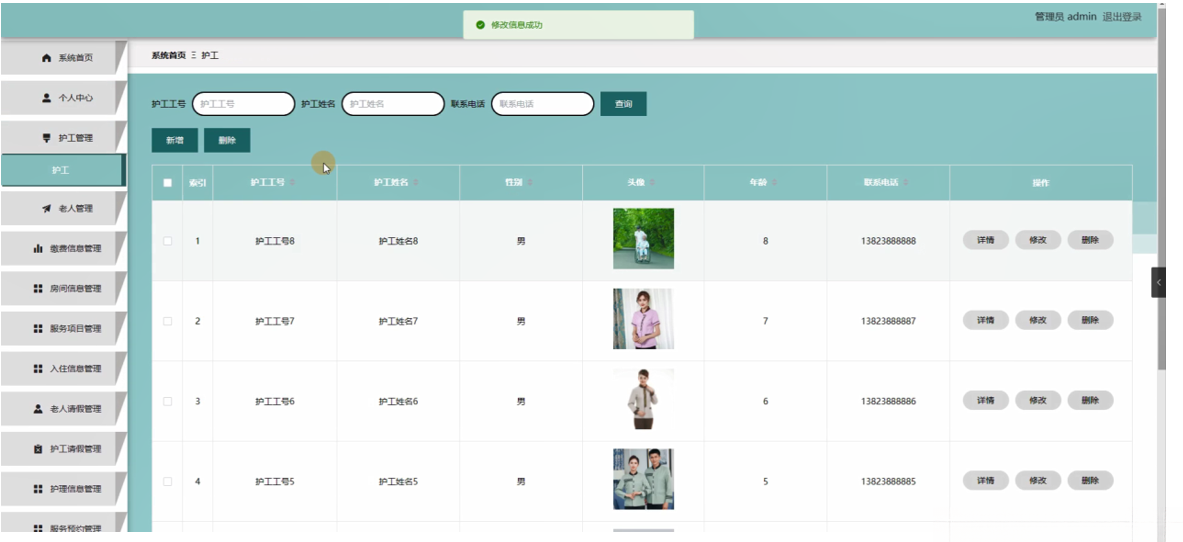The width and height of the screenshot is (1183, 542).
Task: Click the clipboard icon beside 护工请假管理
Action: tap(38, 449)
